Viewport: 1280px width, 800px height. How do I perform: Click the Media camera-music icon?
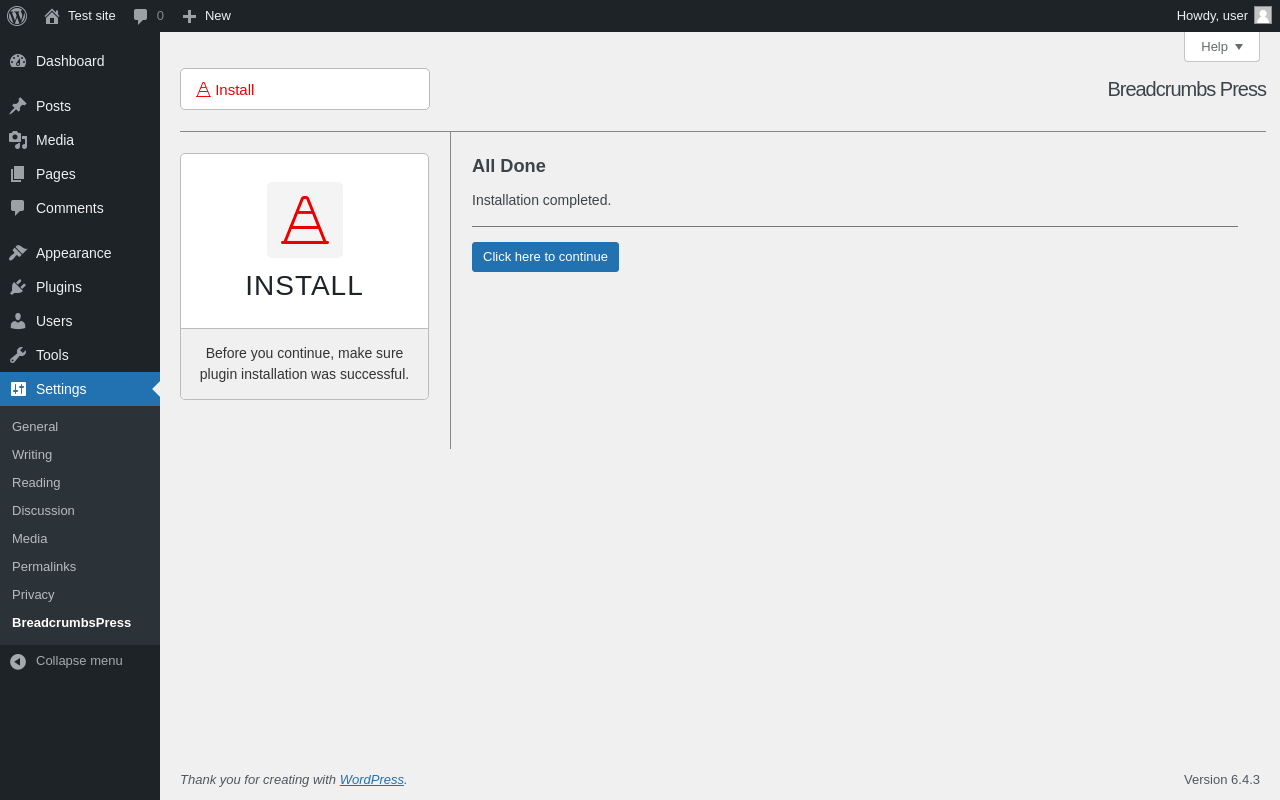click(18, 140)
